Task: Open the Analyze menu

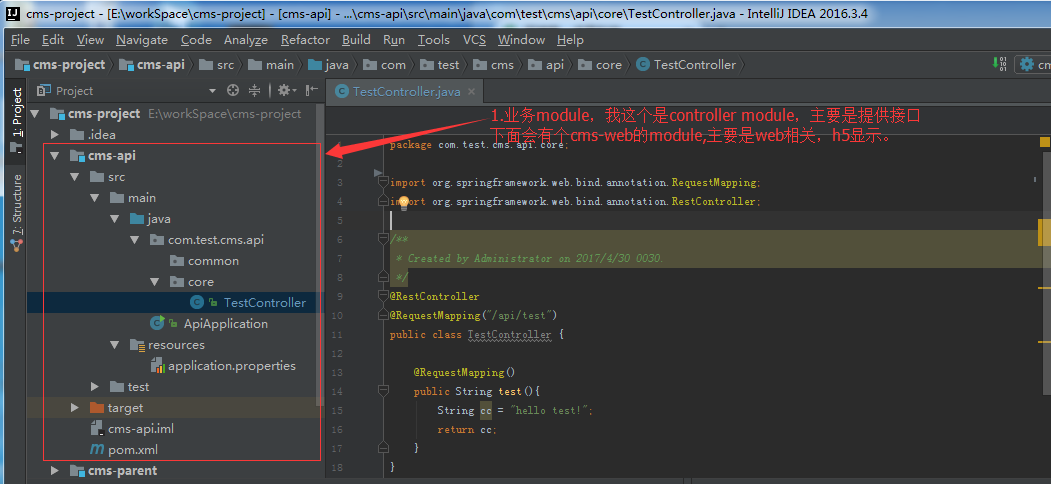Action: tap(246, 40)
